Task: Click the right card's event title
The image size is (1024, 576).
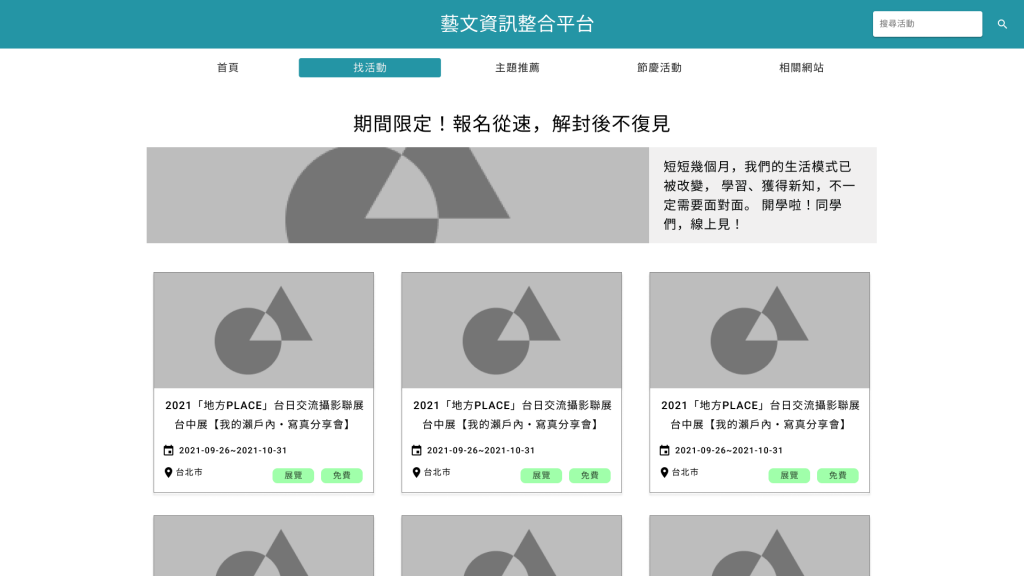Action: (760, 415)
